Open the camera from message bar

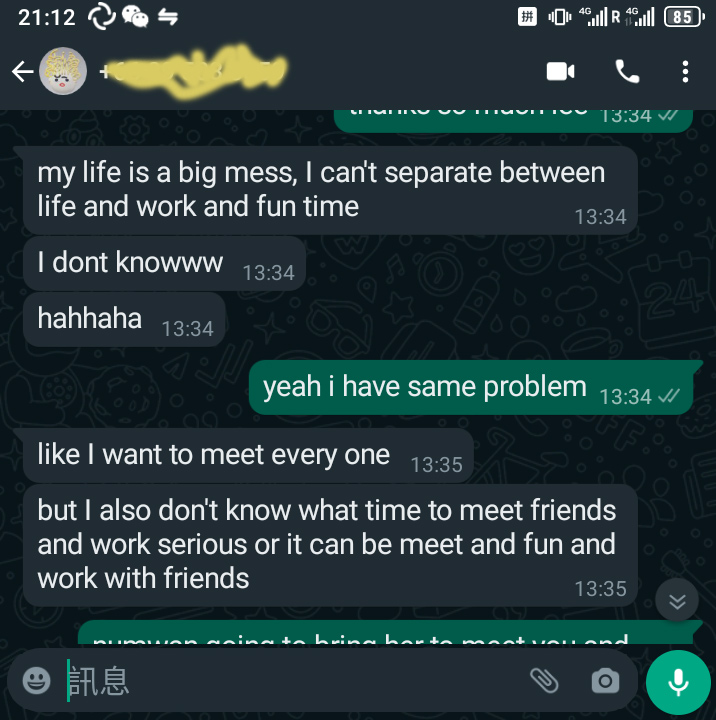605,681
